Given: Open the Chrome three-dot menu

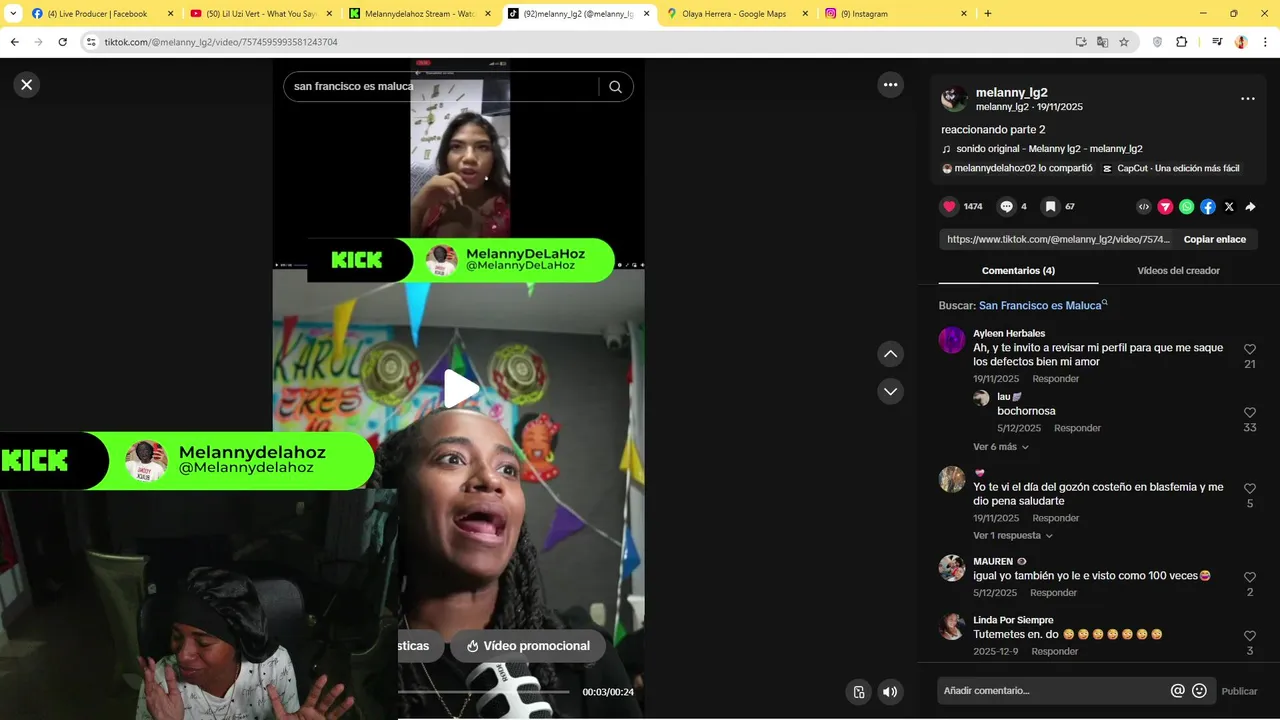Looking at the screenshot, I should pyautogui.click(x=1265, y=42).
